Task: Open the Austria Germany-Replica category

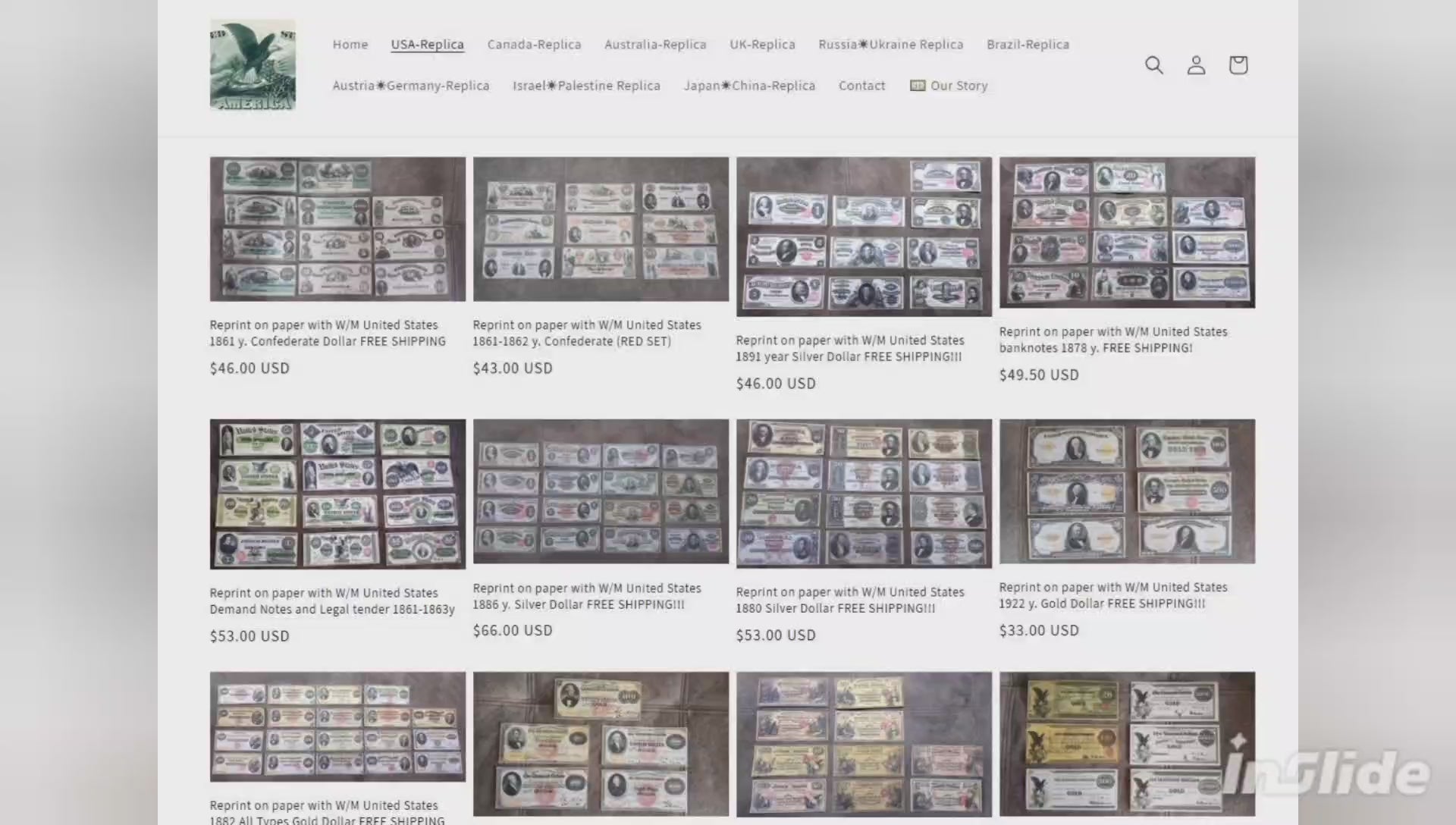Action: (410, 86)
